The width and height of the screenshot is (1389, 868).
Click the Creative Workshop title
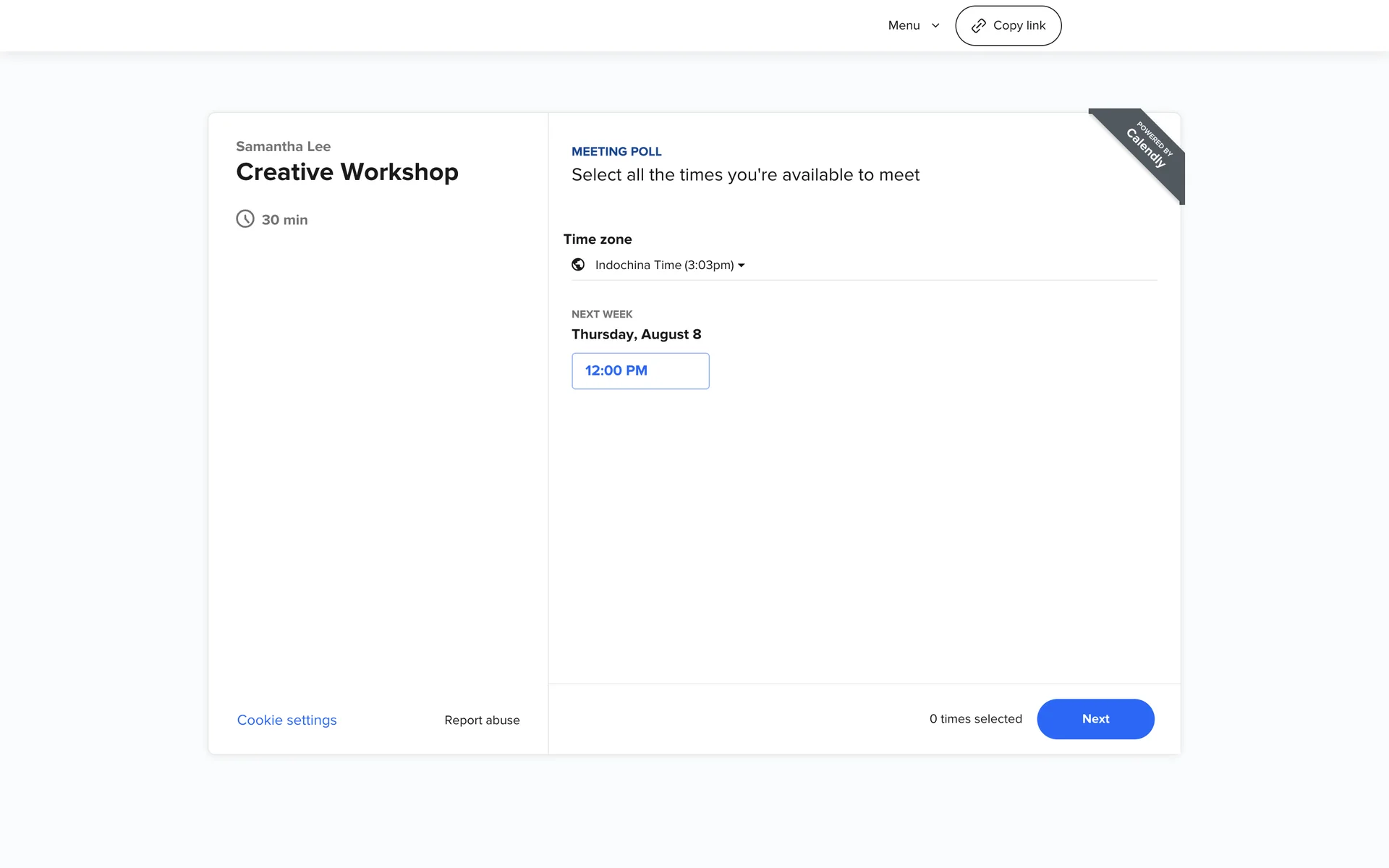click(x=347, y=171)
